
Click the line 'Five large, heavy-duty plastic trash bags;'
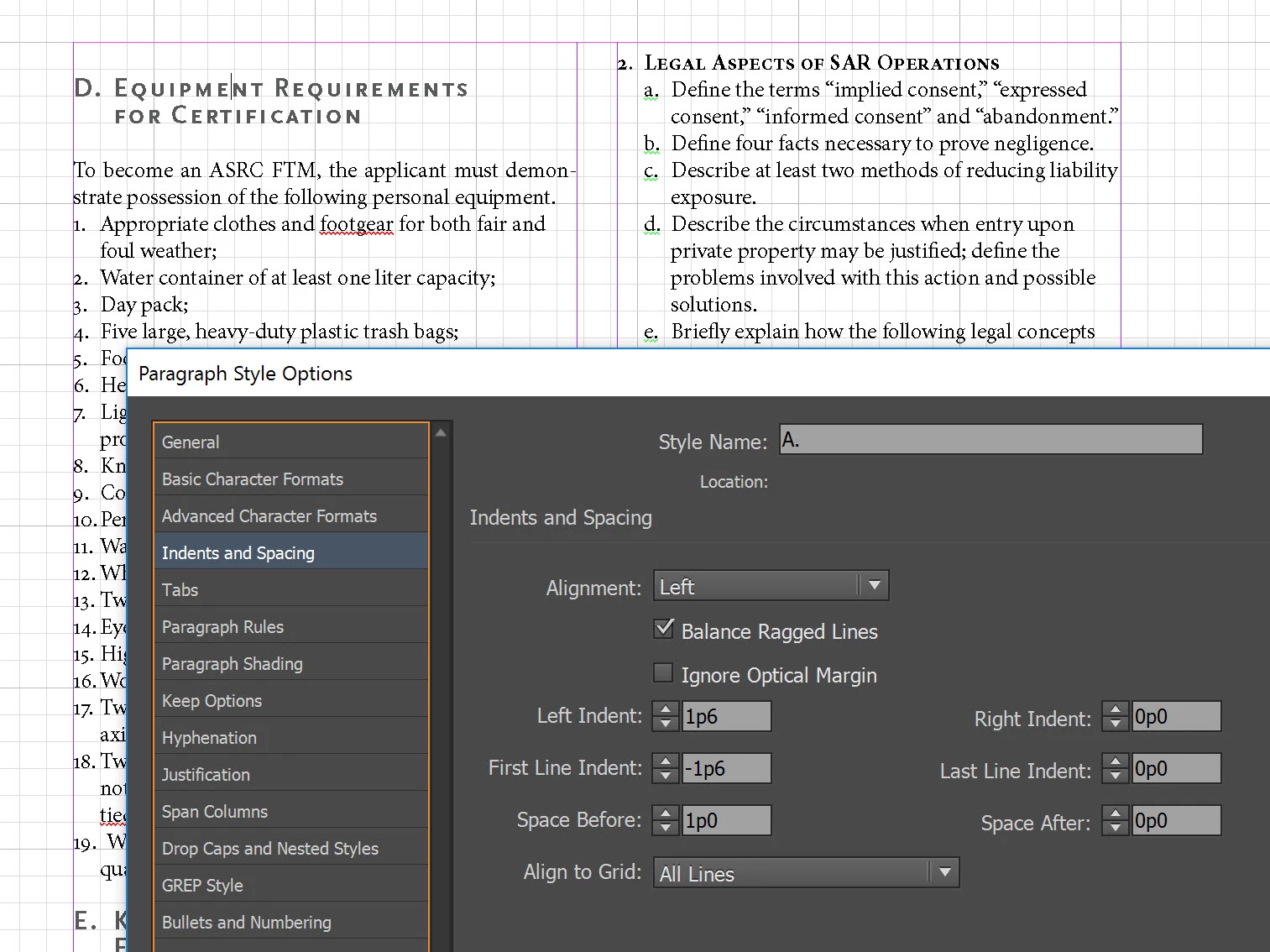(280, 332)
